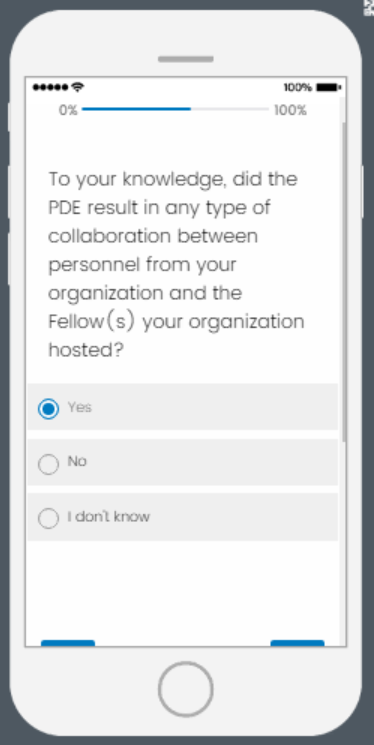Select the I don't know radio button
This screenshot has width=374, height=745.
pos(48,518)
